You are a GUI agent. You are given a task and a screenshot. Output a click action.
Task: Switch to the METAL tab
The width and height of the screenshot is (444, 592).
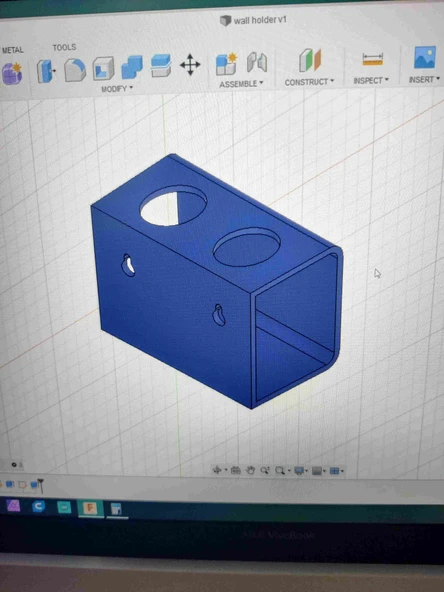pos(12,50)
